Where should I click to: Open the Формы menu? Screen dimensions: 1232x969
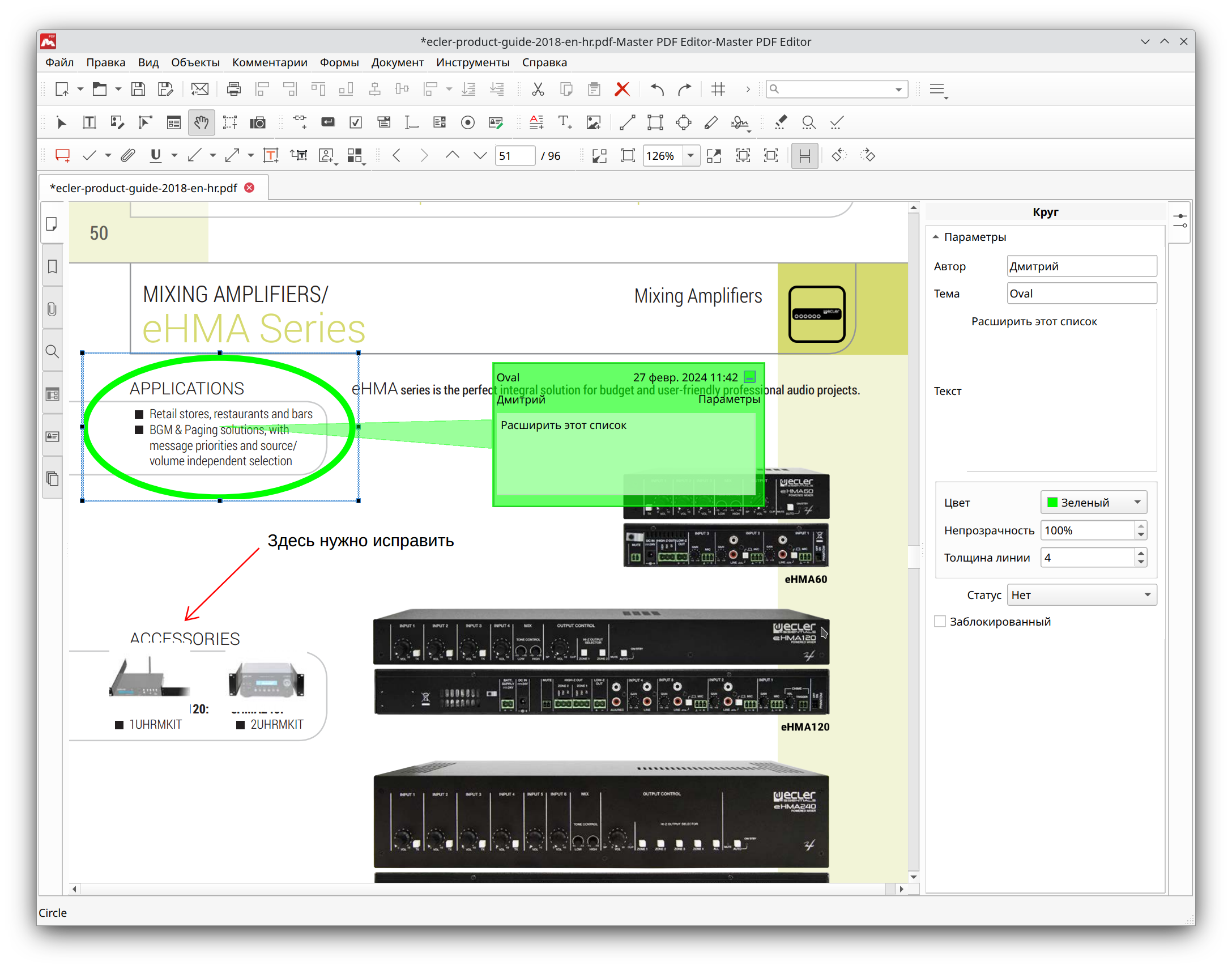tap(339, 62)
